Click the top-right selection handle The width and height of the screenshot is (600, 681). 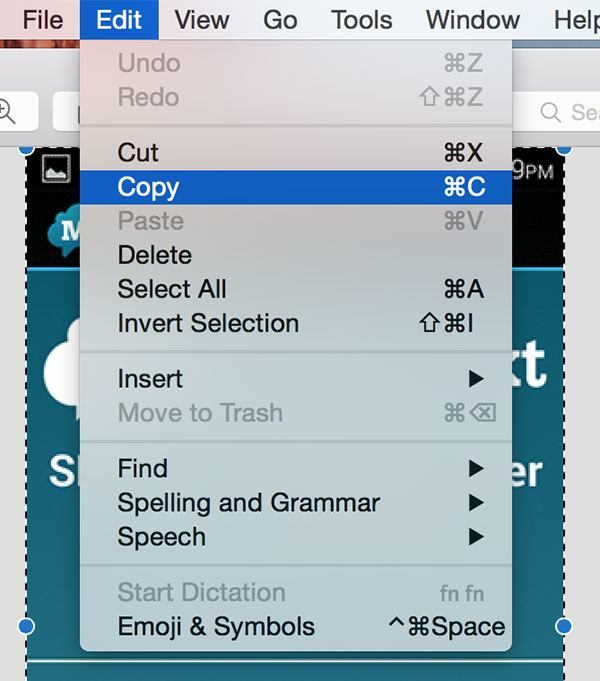(564, 149)
